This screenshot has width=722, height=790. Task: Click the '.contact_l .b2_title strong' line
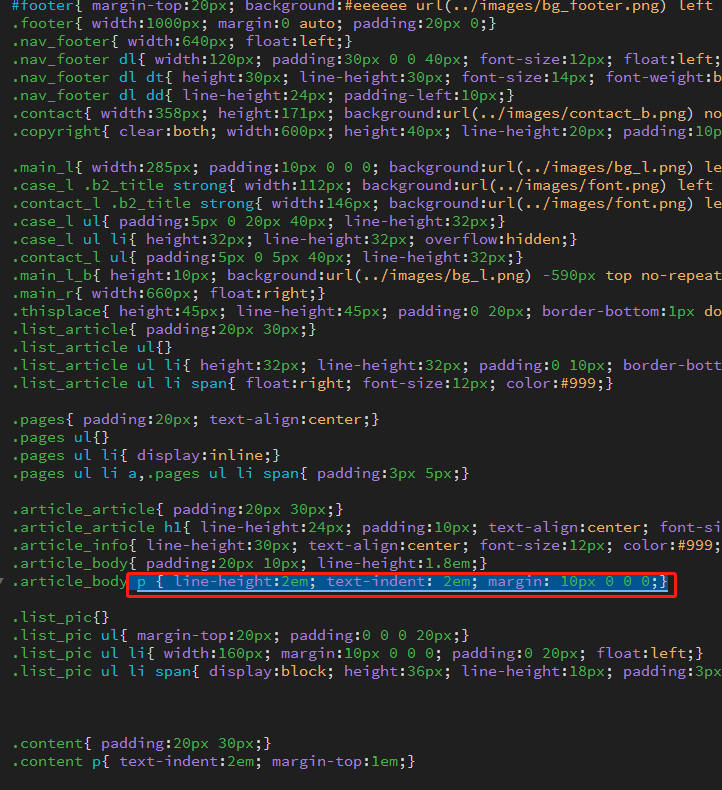point(367,204)
